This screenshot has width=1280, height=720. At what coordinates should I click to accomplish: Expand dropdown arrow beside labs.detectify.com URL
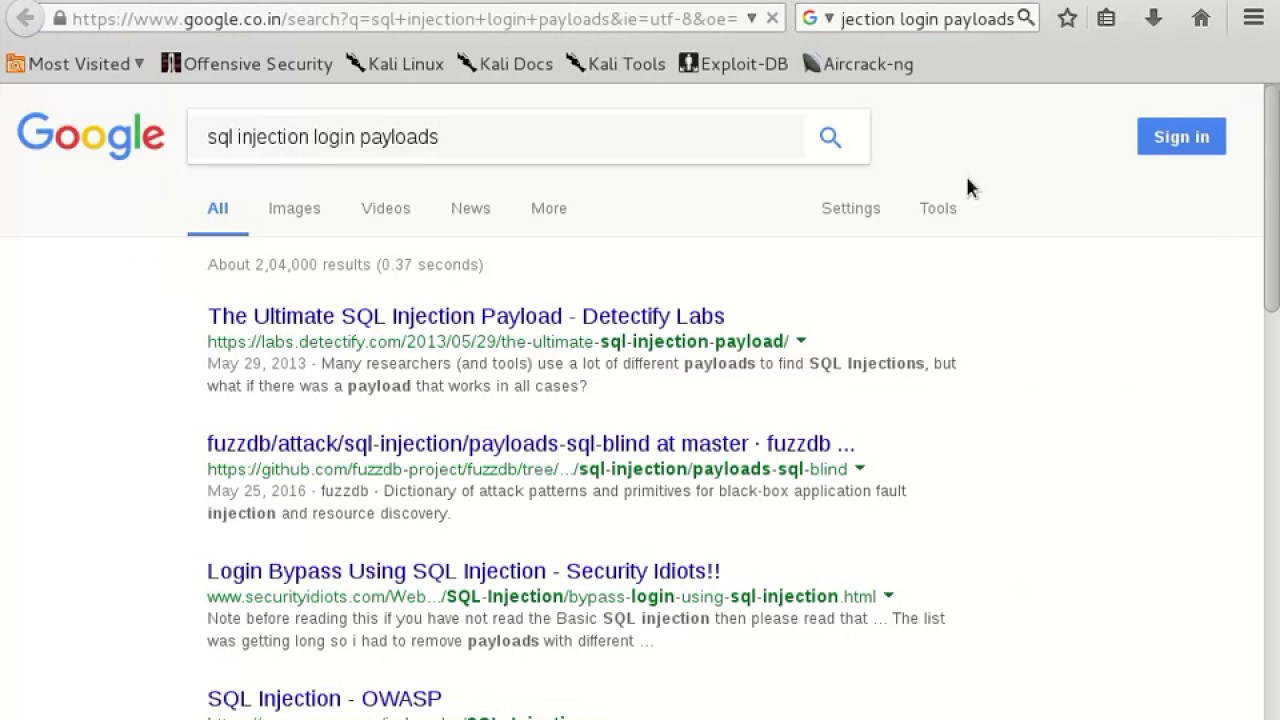[801, 342]
